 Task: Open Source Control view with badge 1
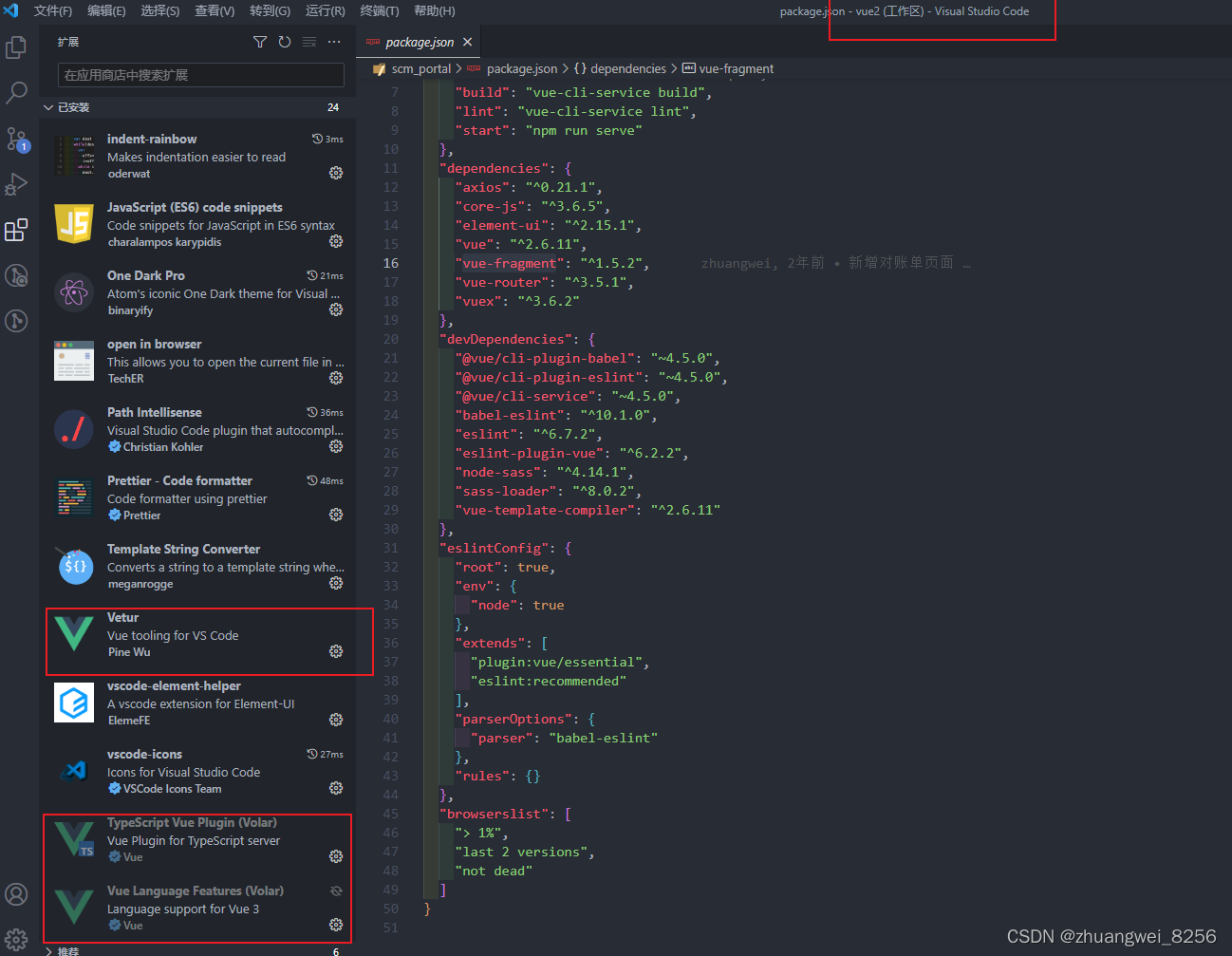click(x=16, y=139)
